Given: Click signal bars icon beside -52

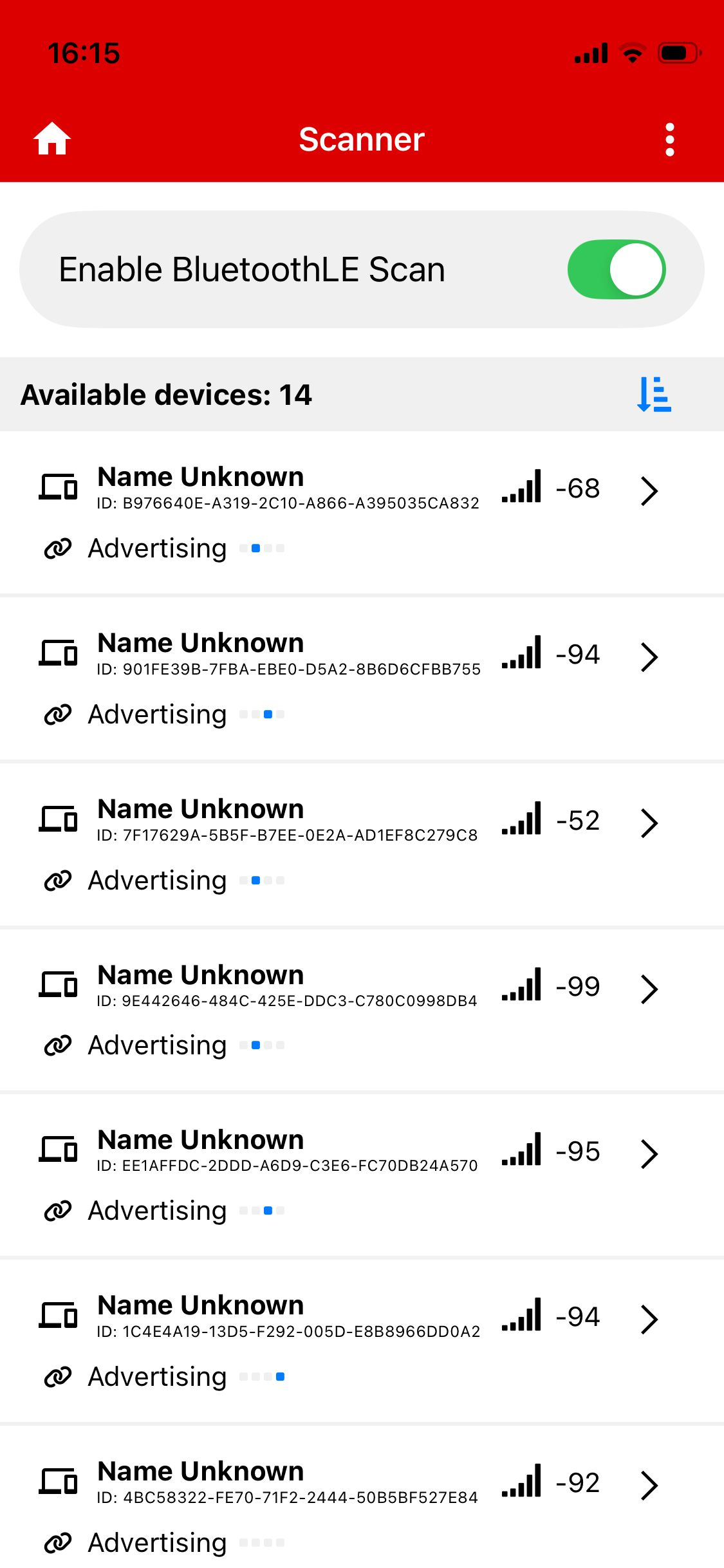Looking at the screenshot, I should pos(522,819).
